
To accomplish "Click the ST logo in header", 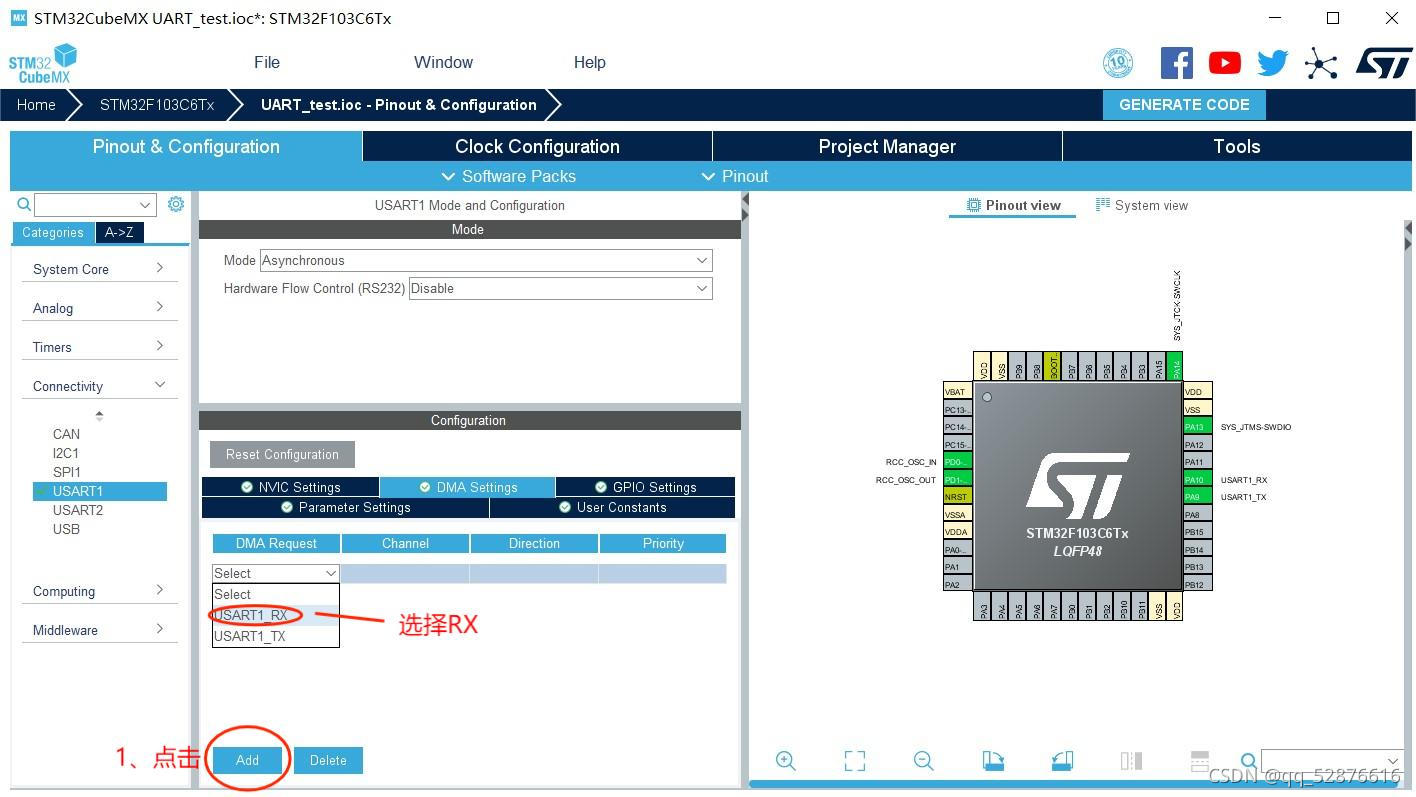I will click(1384, 62).
